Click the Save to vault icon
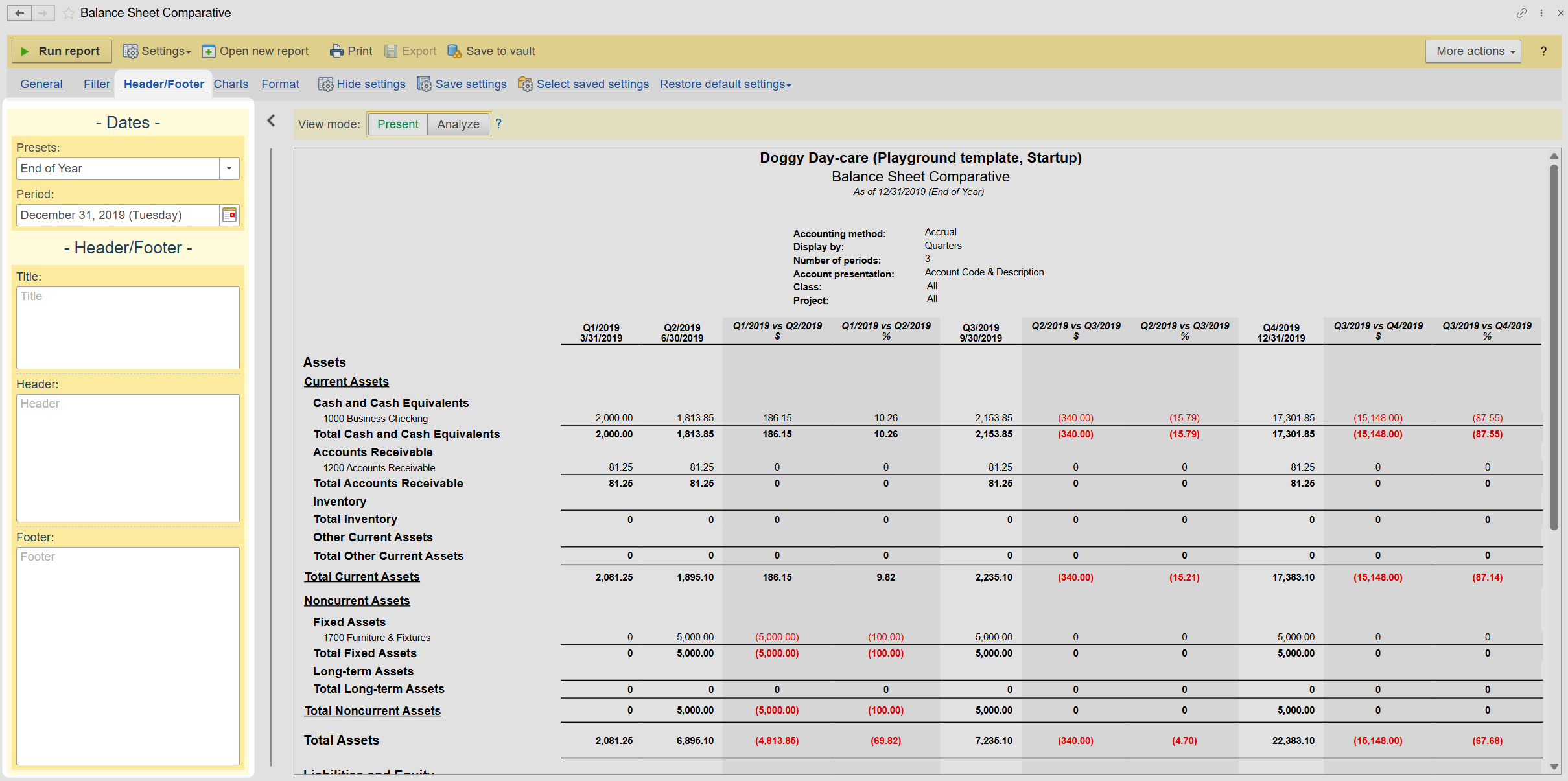 click(x=454, y=51)
